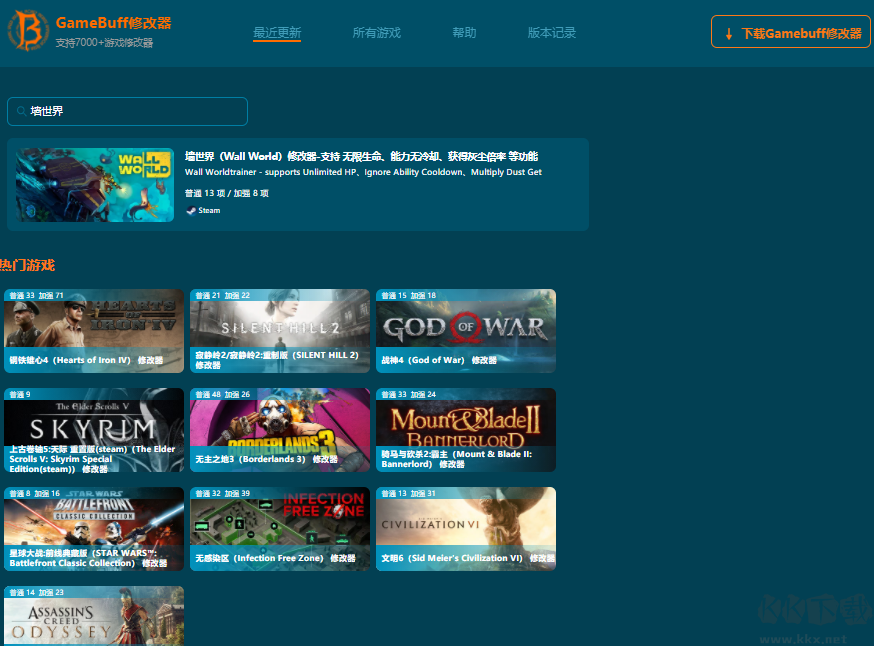
Task: Open the Infection Free Zone trainer card
Action: pyautogui.click(x=280, y=529)
